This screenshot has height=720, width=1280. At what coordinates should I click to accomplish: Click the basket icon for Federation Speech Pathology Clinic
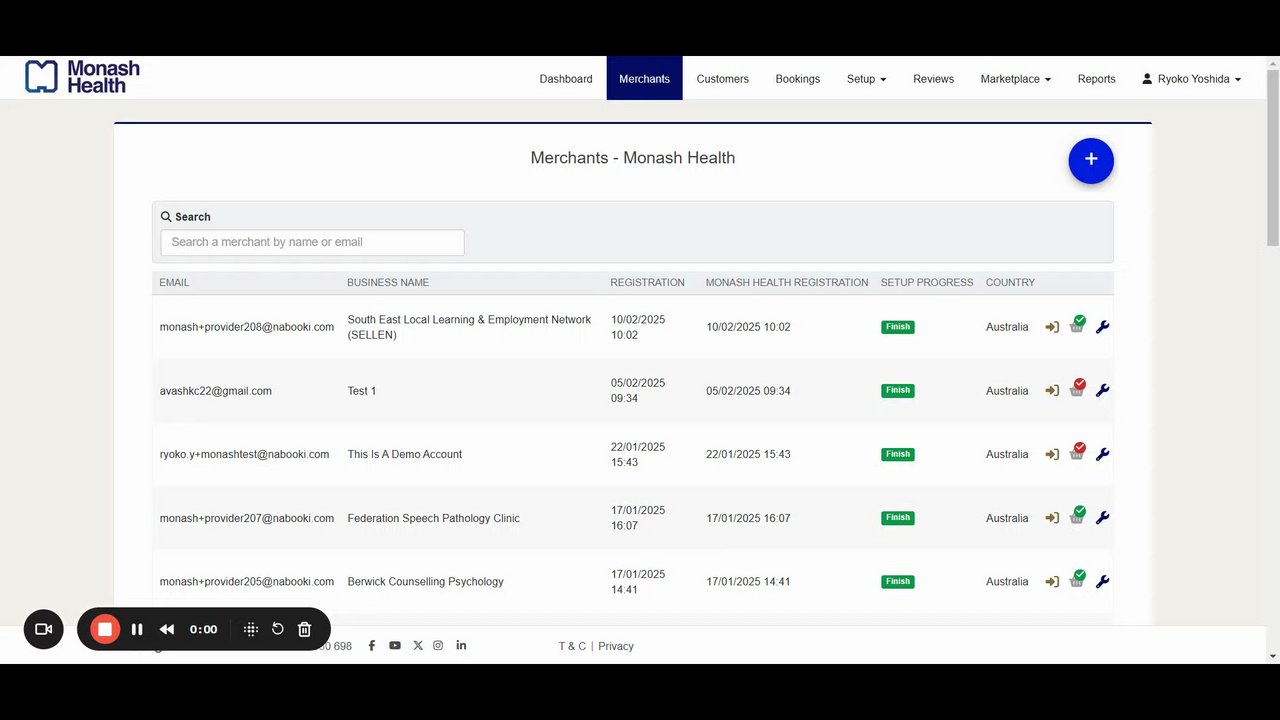pyautogui.click(x=1077, y=516)
